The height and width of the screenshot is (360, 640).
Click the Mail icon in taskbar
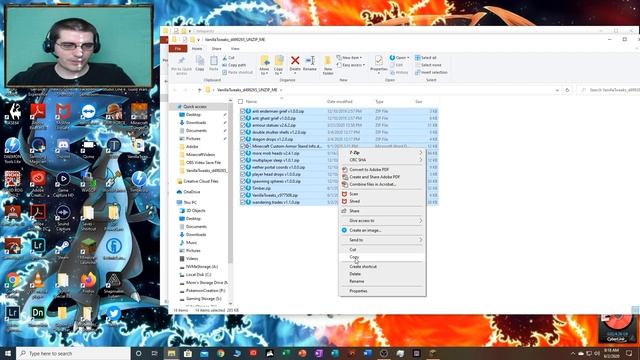click(204, 353)
